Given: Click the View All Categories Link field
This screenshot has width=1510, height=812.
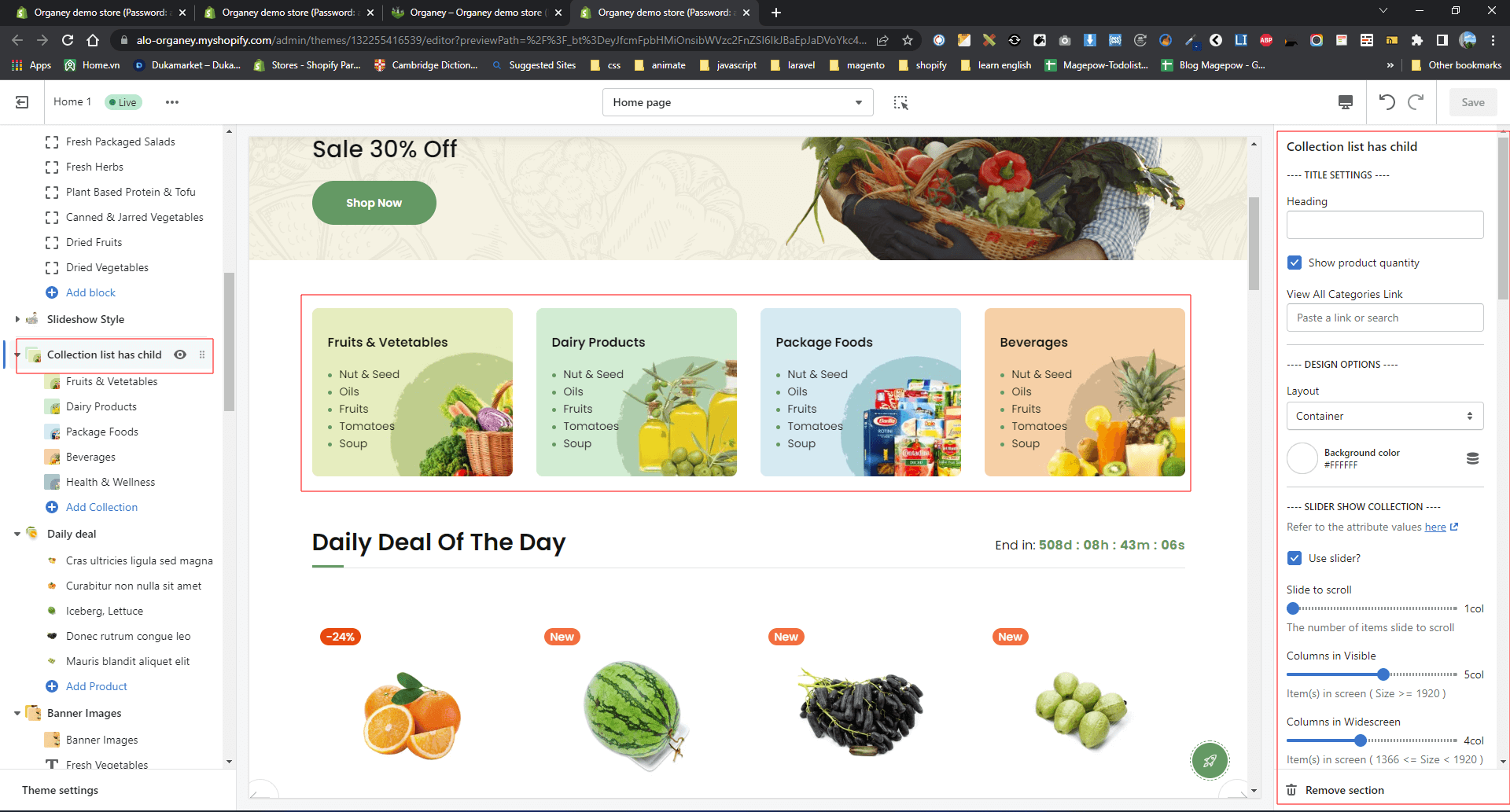Looking at the screenshot, I should [1385, 318].
